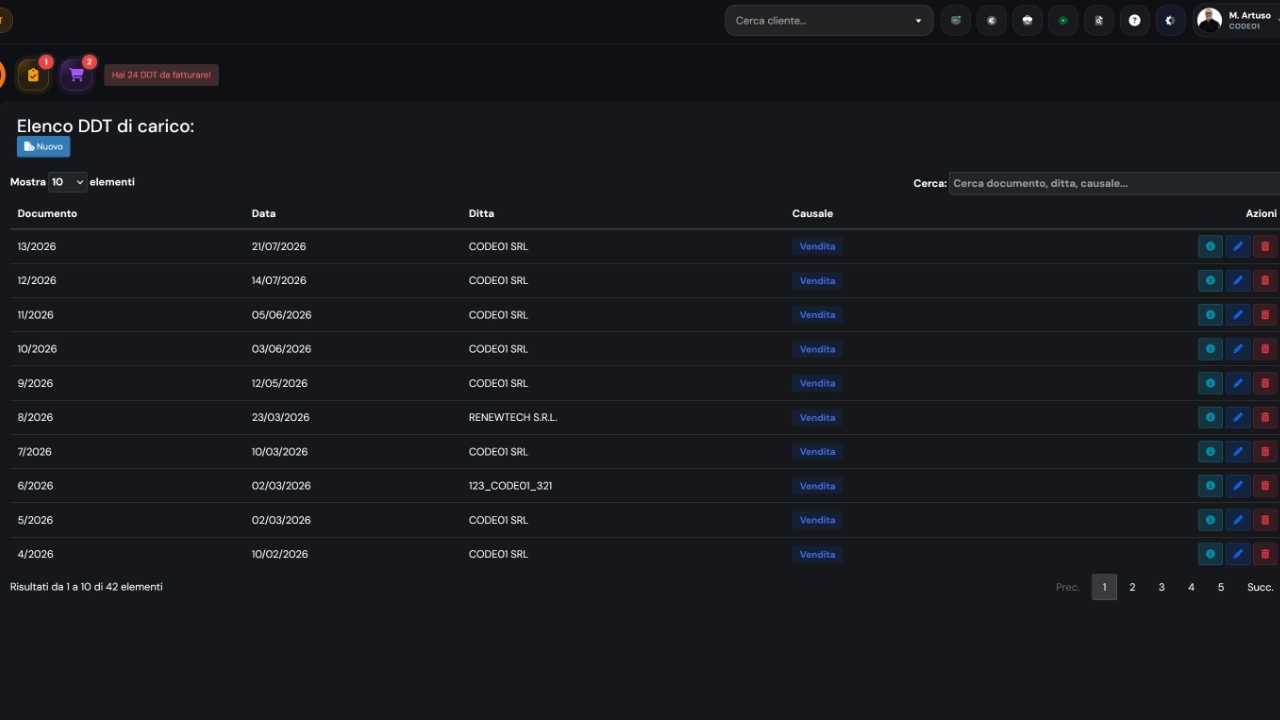The image size is (1280, 720).
Task: Click document number 4/2026
Action: pyautogui.click(x=35, y=554)
